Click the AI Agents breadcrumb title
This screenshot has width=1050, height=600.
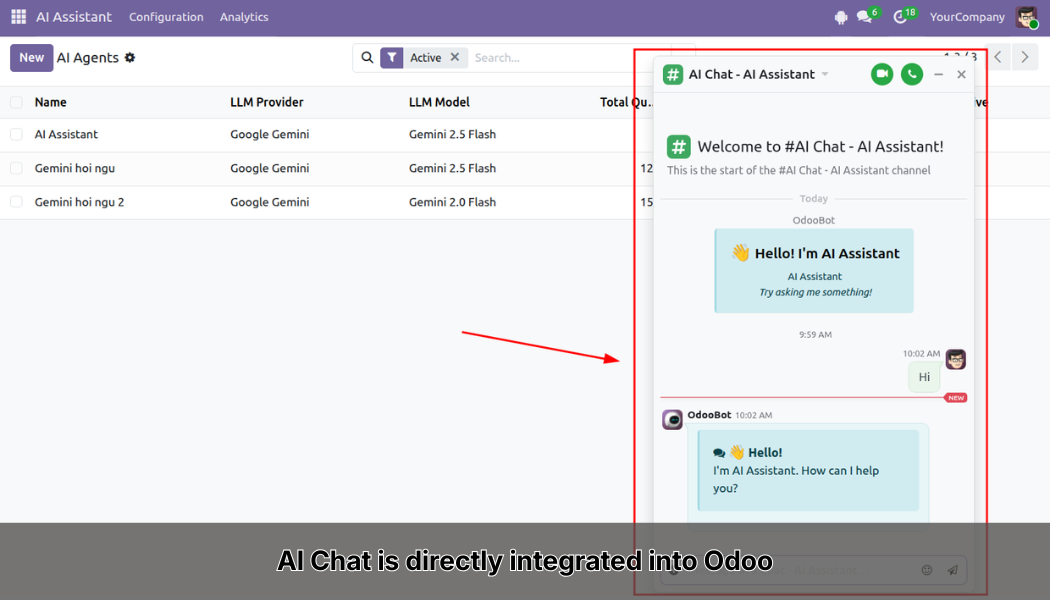(88, 58)
